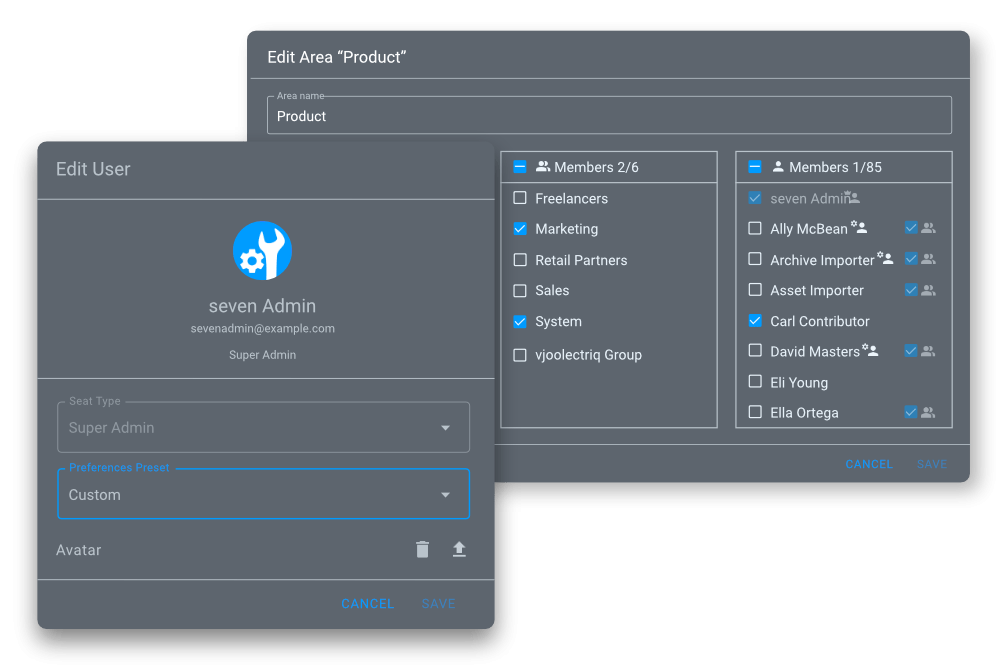Click the group icon beside Asset Importer
Viewport: 1000px width, 667px height.
(x=929, y=290)
